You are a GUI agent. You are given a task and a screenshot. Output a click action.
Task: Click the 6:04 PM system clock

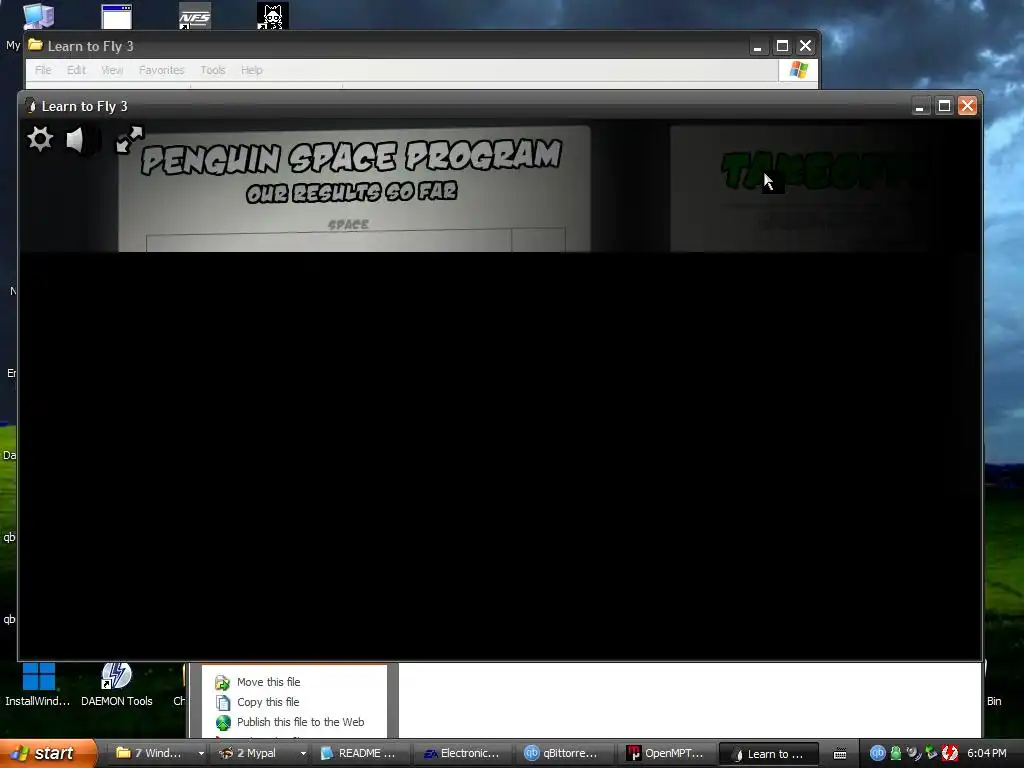pyautogui.click(x=987, y=753)
